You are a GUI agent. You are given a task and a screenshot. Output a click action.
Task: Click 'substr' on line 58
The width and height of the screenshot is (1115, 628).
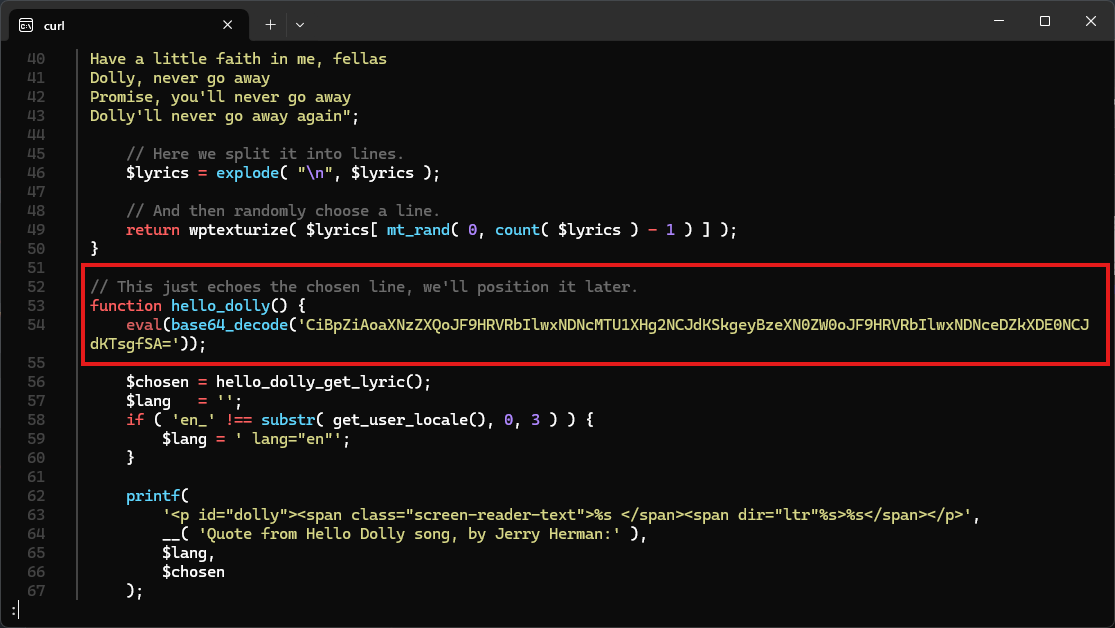tap(288, 420)
